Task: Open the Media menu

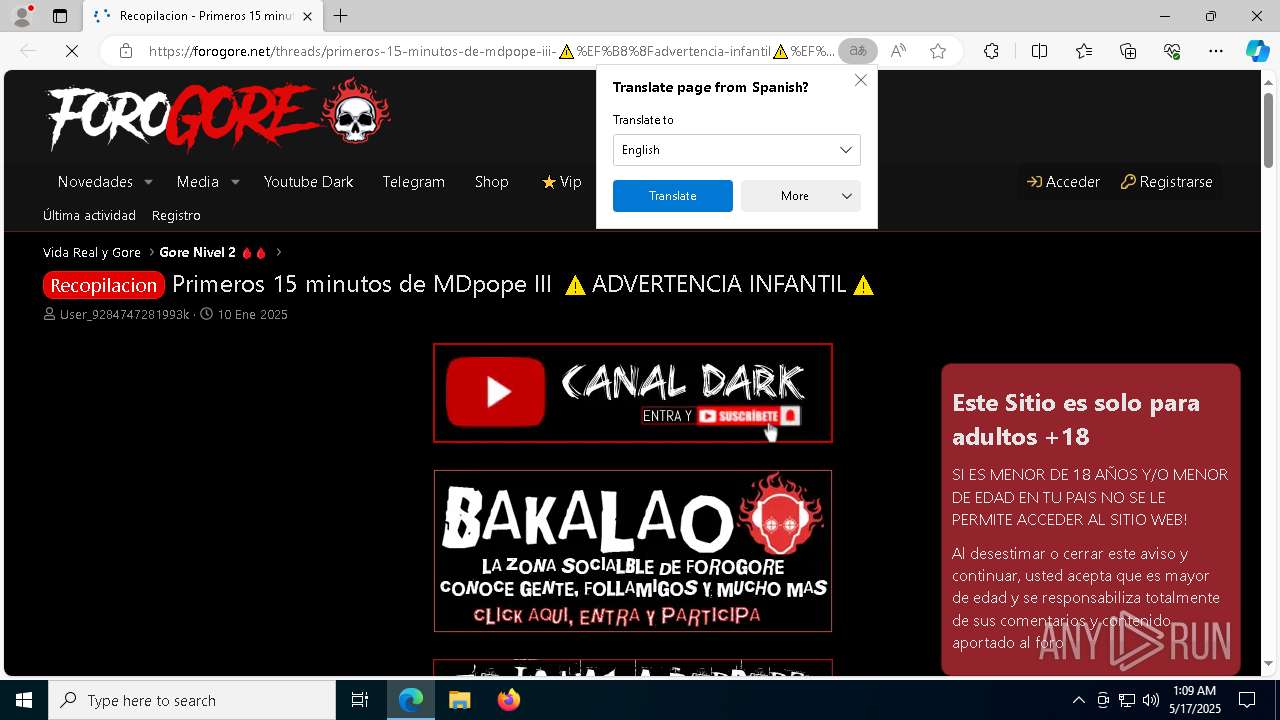Action: click(197, 182)
